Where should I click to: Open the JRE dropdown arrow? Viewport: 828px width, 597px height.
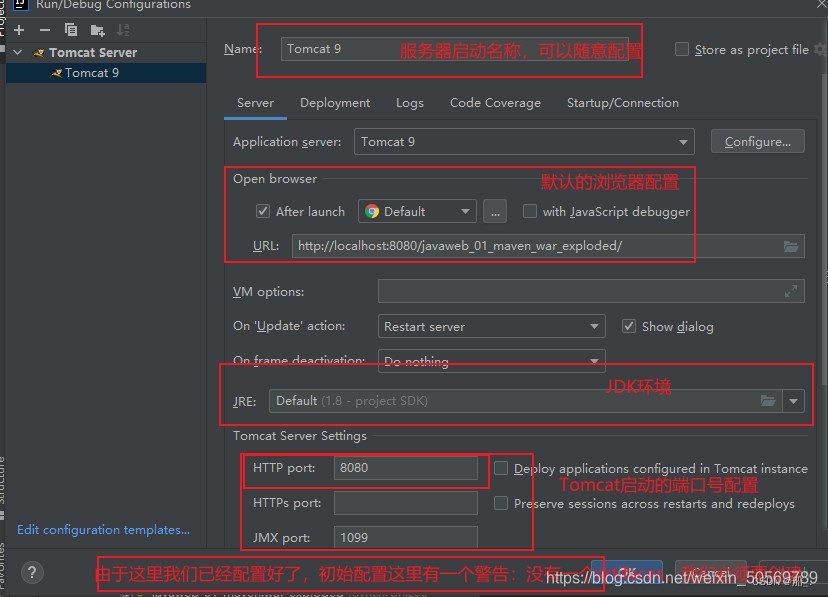tap(793, 401)
